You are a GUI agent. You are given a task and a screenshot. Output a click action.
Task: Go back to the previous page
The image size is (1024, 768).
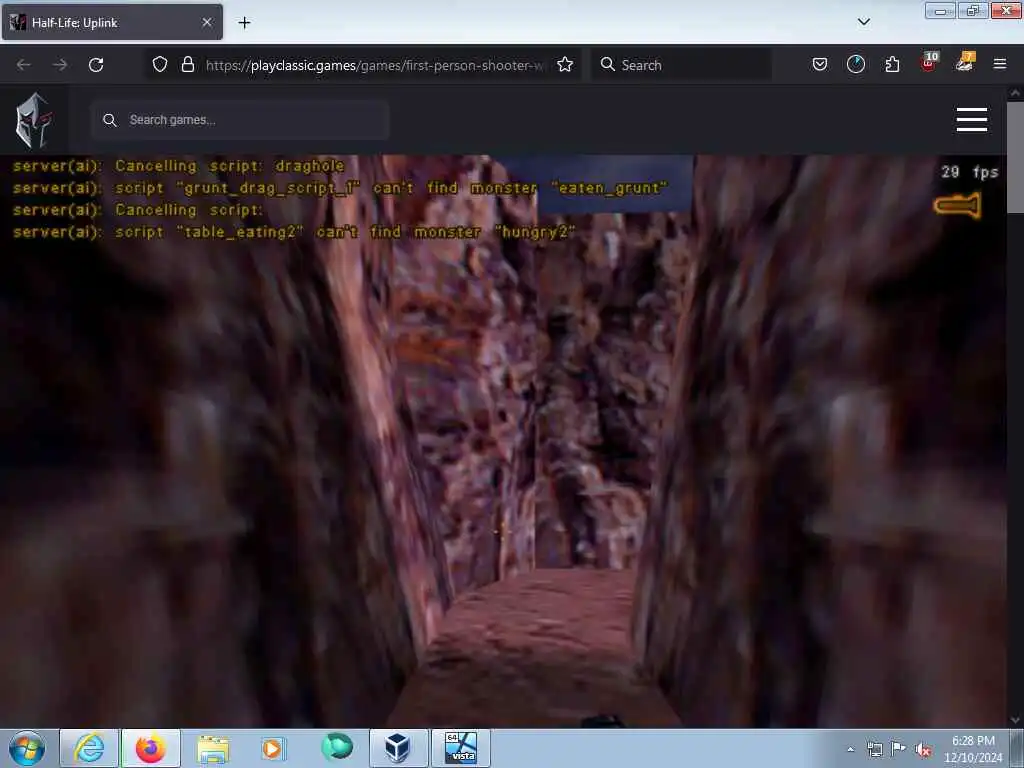tap(24, 65)
